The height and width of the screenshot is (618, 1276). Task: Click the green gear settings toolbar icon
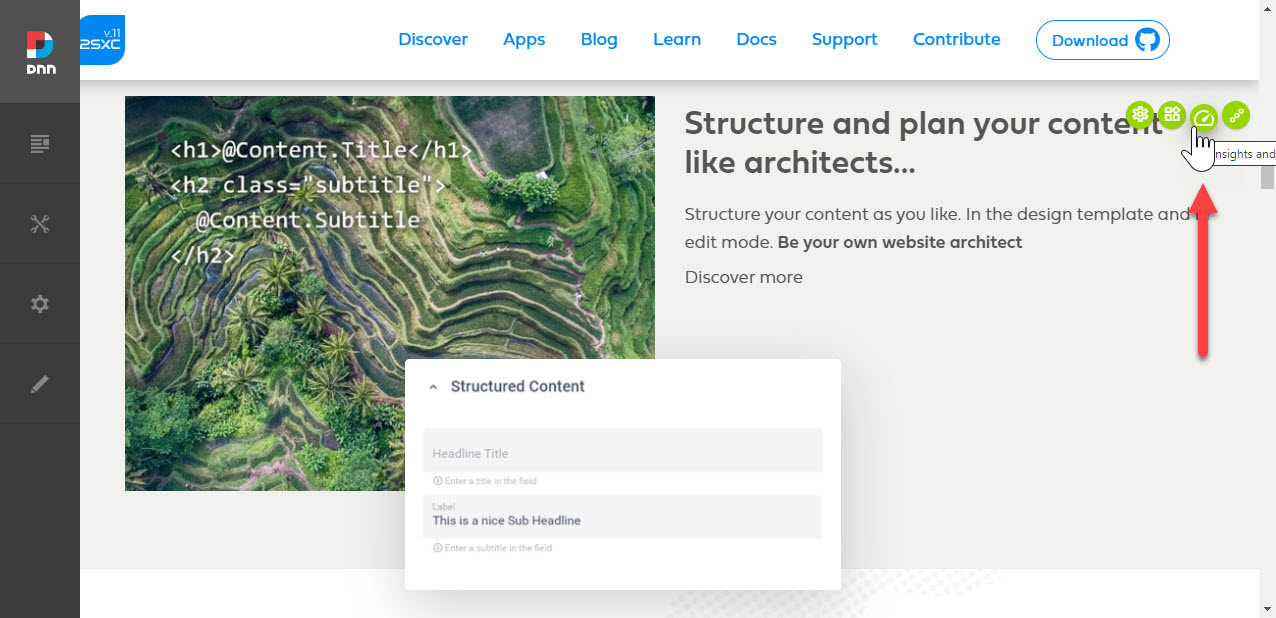coord(1140,114)
